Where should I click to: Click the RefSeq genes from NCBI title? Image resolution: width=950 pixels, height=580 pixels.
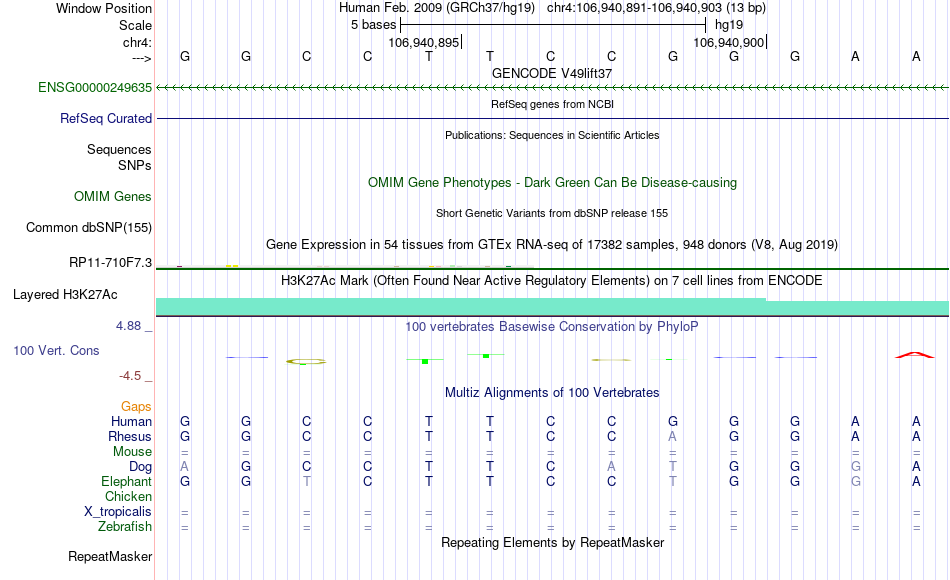552,104
